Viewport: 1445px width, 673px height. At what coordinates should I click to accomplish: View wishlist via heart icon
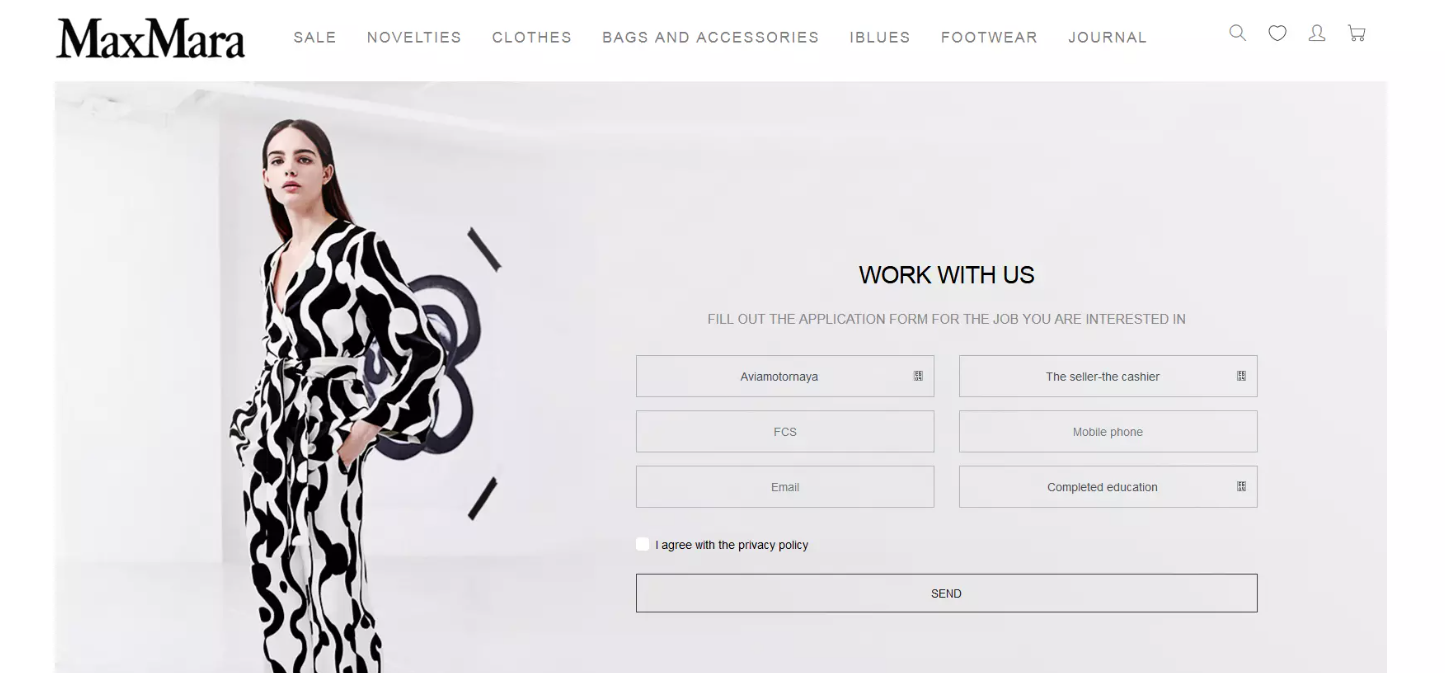[x=1277, y=33]
